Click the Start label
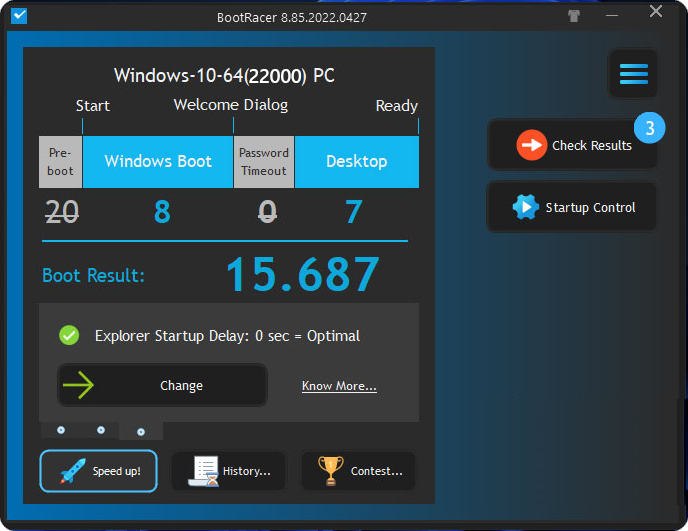This screenshot has height=531, width=688. pos(93,106)
